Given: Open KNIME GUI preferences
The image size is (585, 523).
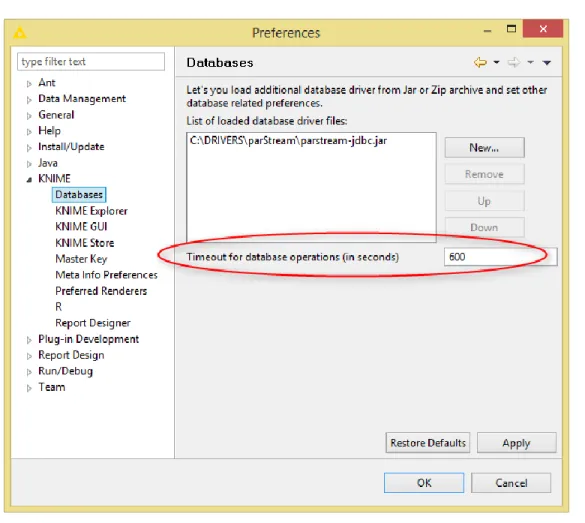Looking at the screenshot, I should coord(81,226).
